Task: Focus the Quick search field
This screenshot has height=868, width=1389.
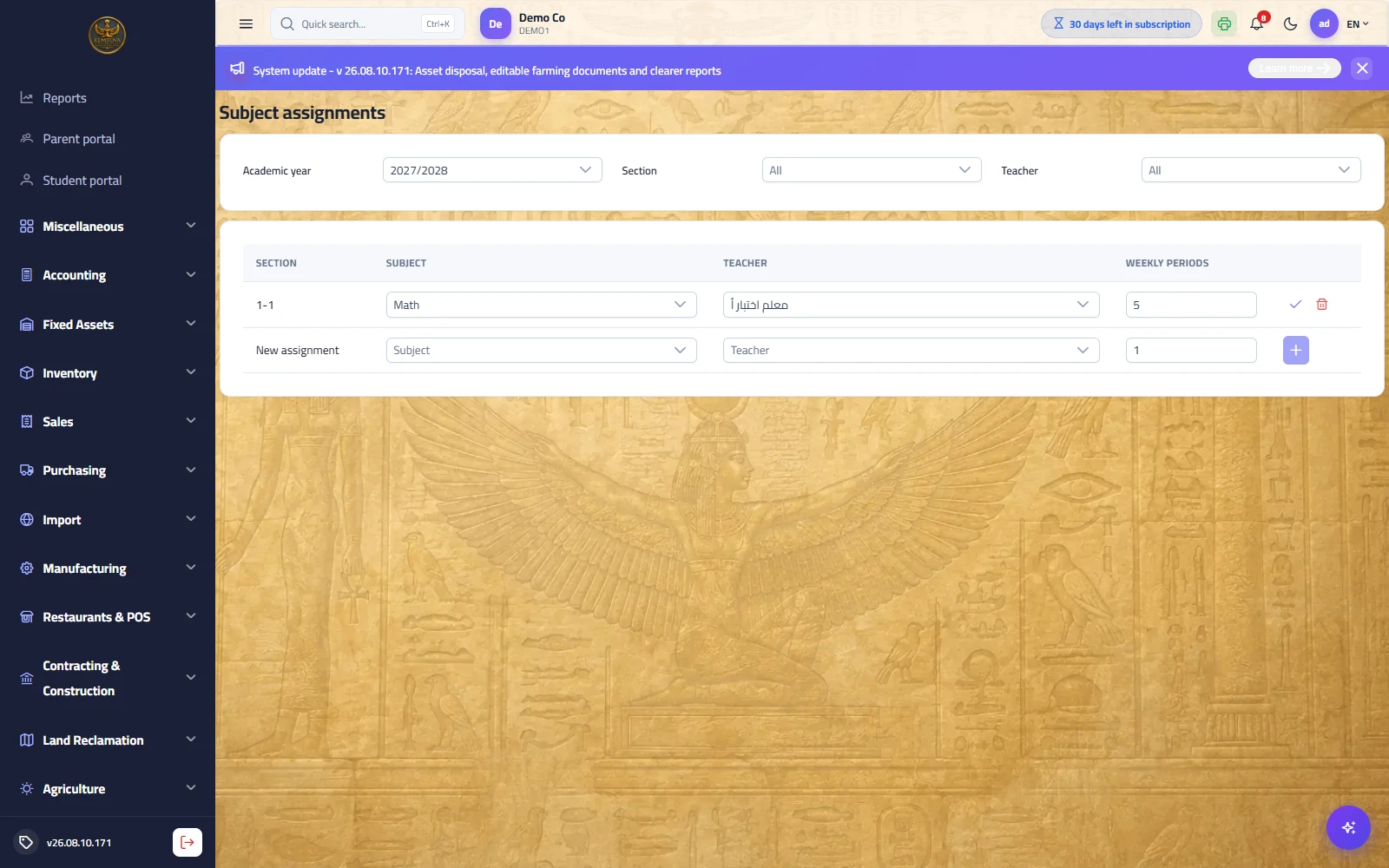Action: (x=368, y=24)
